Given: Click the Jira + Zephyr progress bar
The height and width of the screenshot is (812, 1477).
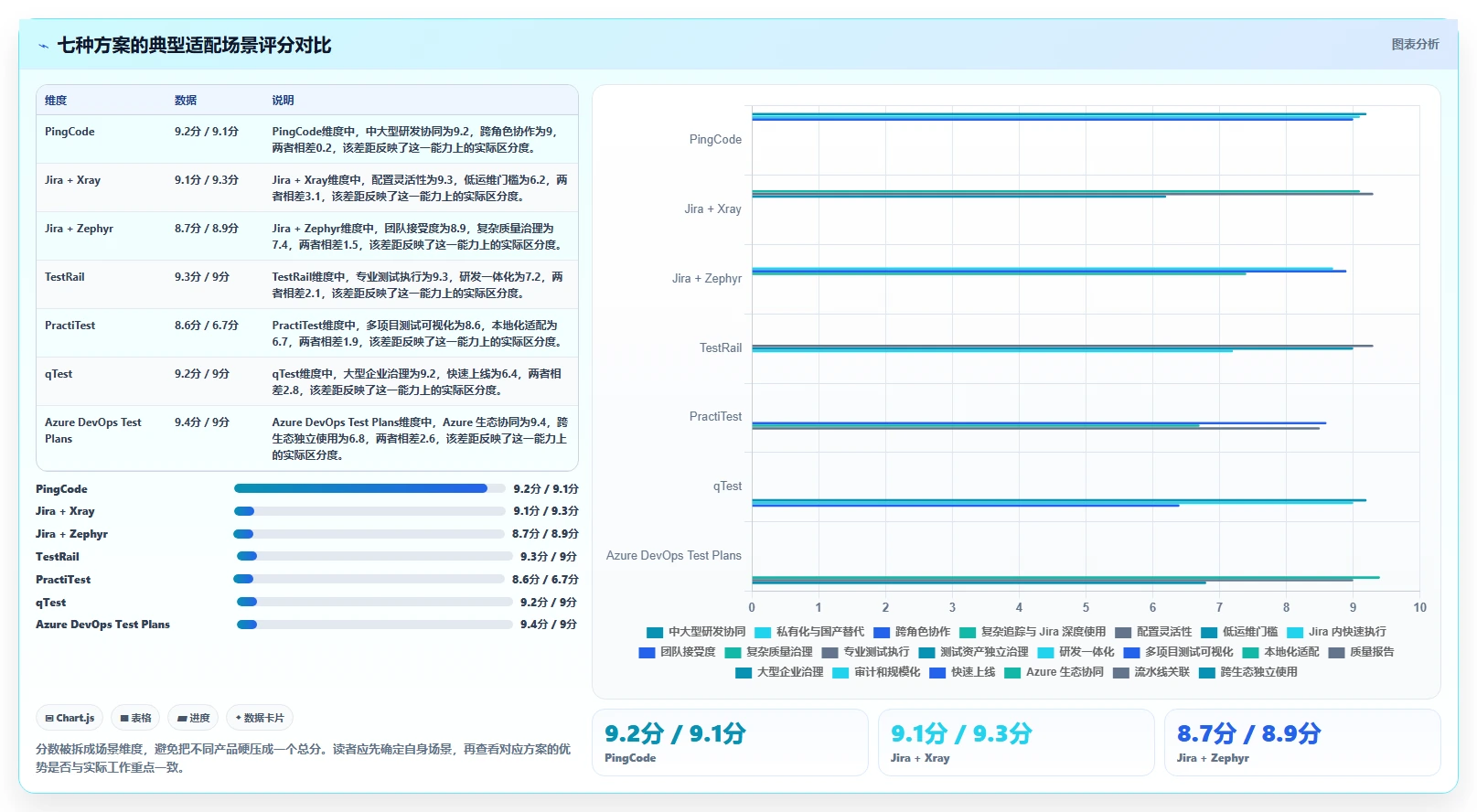Looking at the screenshot, I should (369, 534).
